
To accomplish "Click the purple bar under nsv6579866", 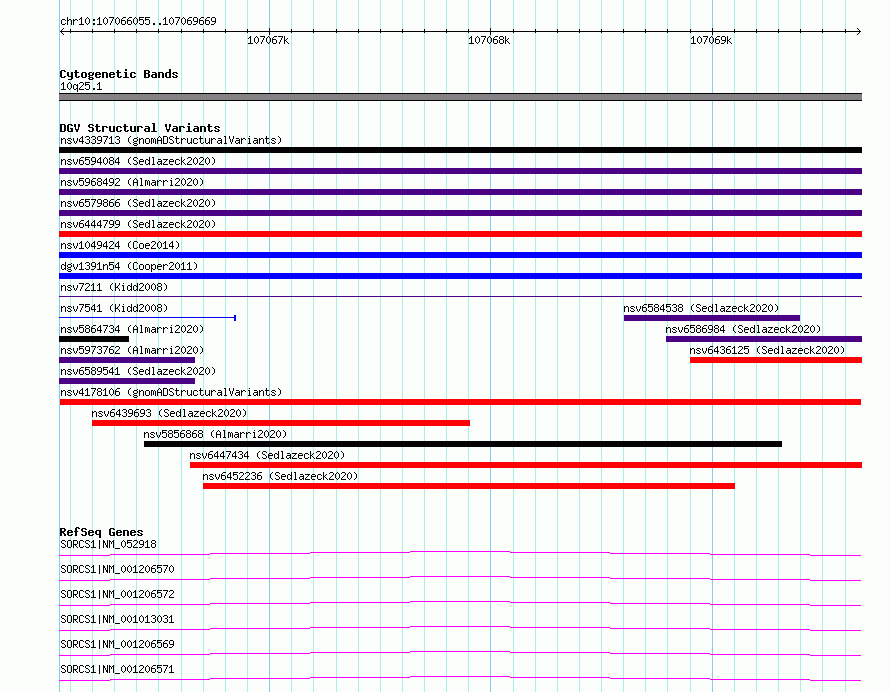I will [x=460, y=213].
